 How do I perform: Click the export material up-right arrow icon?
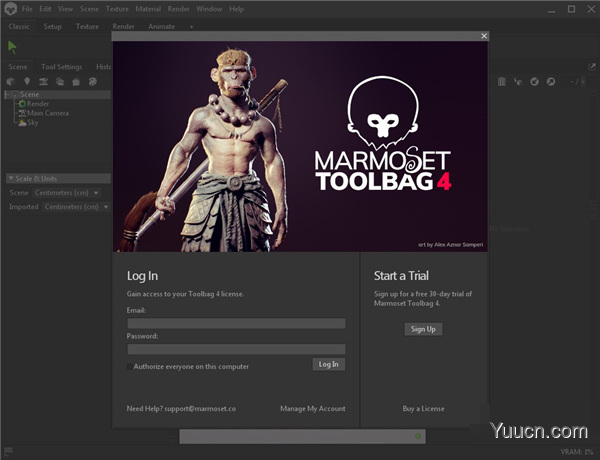pos(551,82)
